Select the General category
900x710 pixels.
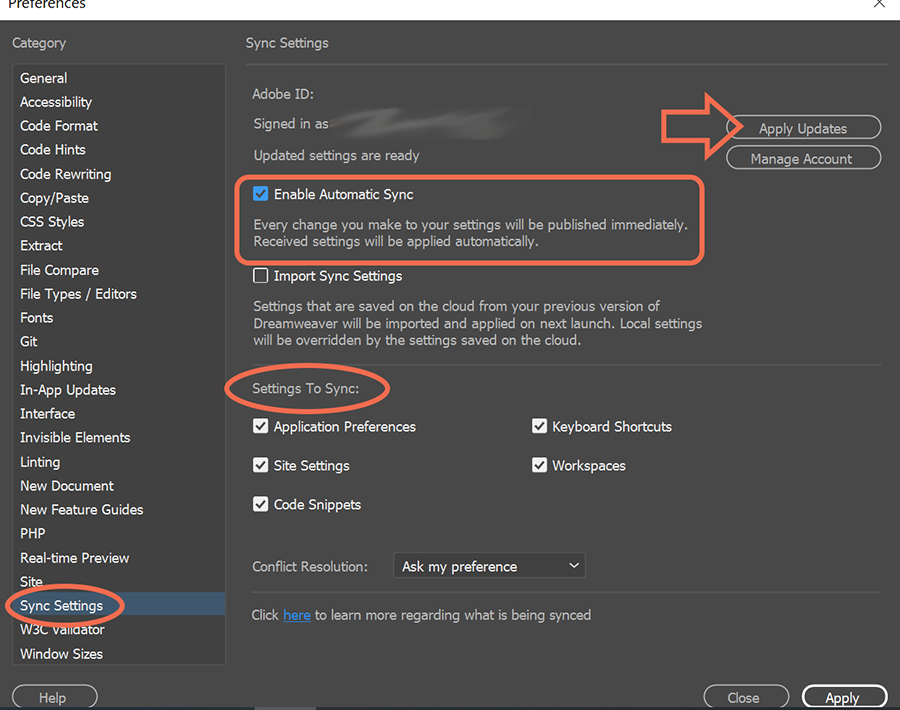(x=43, y=78)
